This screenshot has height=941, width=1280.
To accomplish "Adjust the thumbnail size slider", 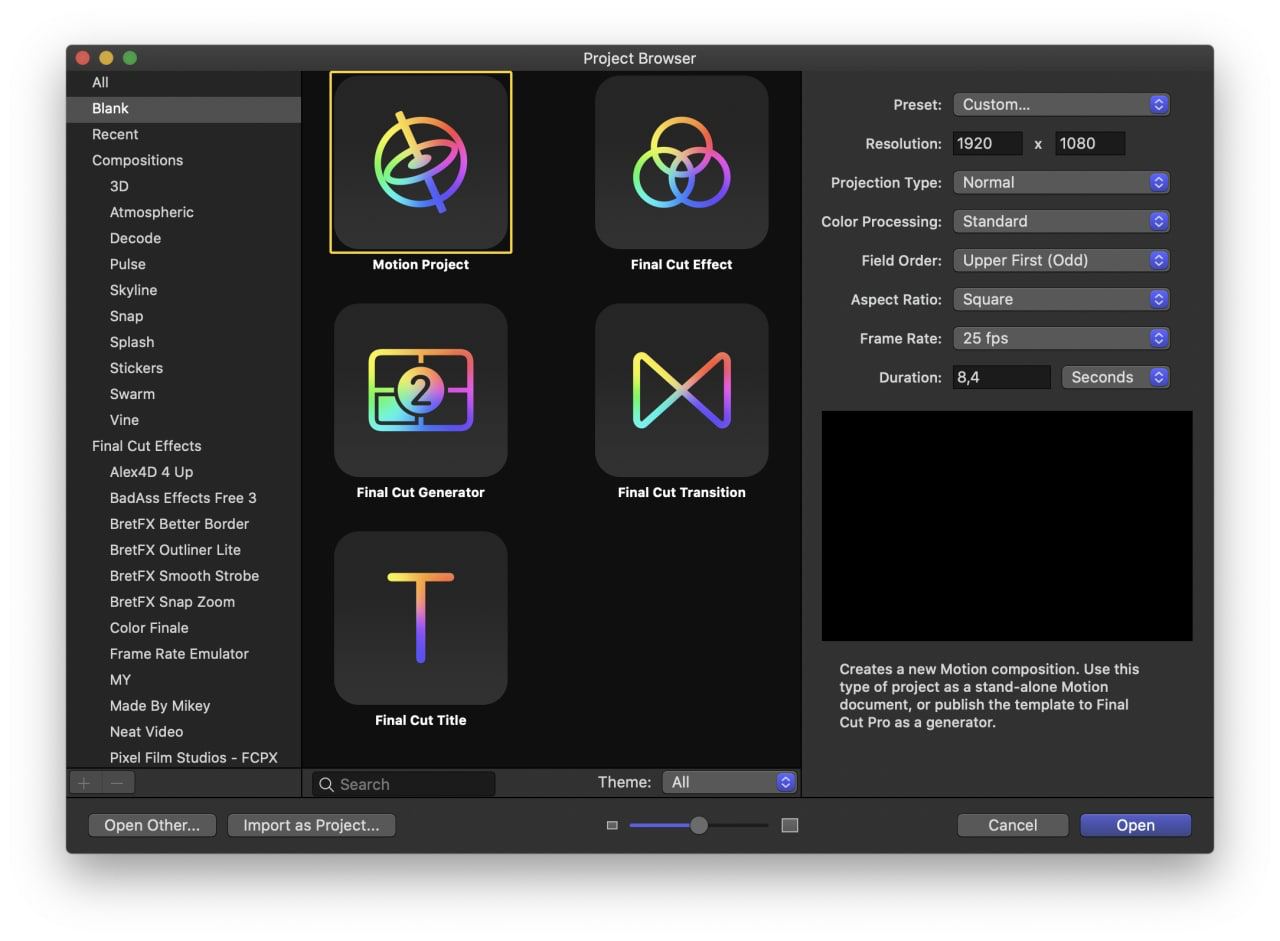I will tap(699, 825).
